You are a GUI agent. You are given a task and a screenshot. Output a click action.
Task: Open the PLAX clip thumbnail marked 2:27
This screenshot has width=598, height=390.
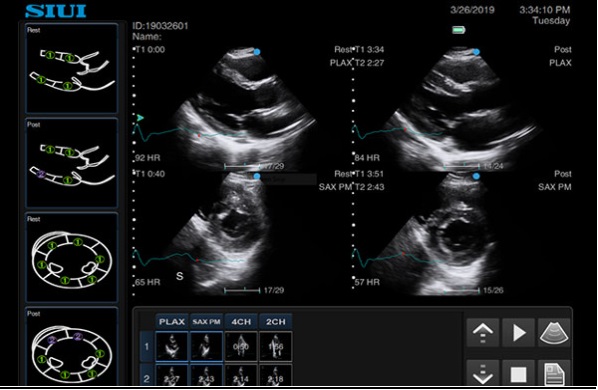(172, 374)
